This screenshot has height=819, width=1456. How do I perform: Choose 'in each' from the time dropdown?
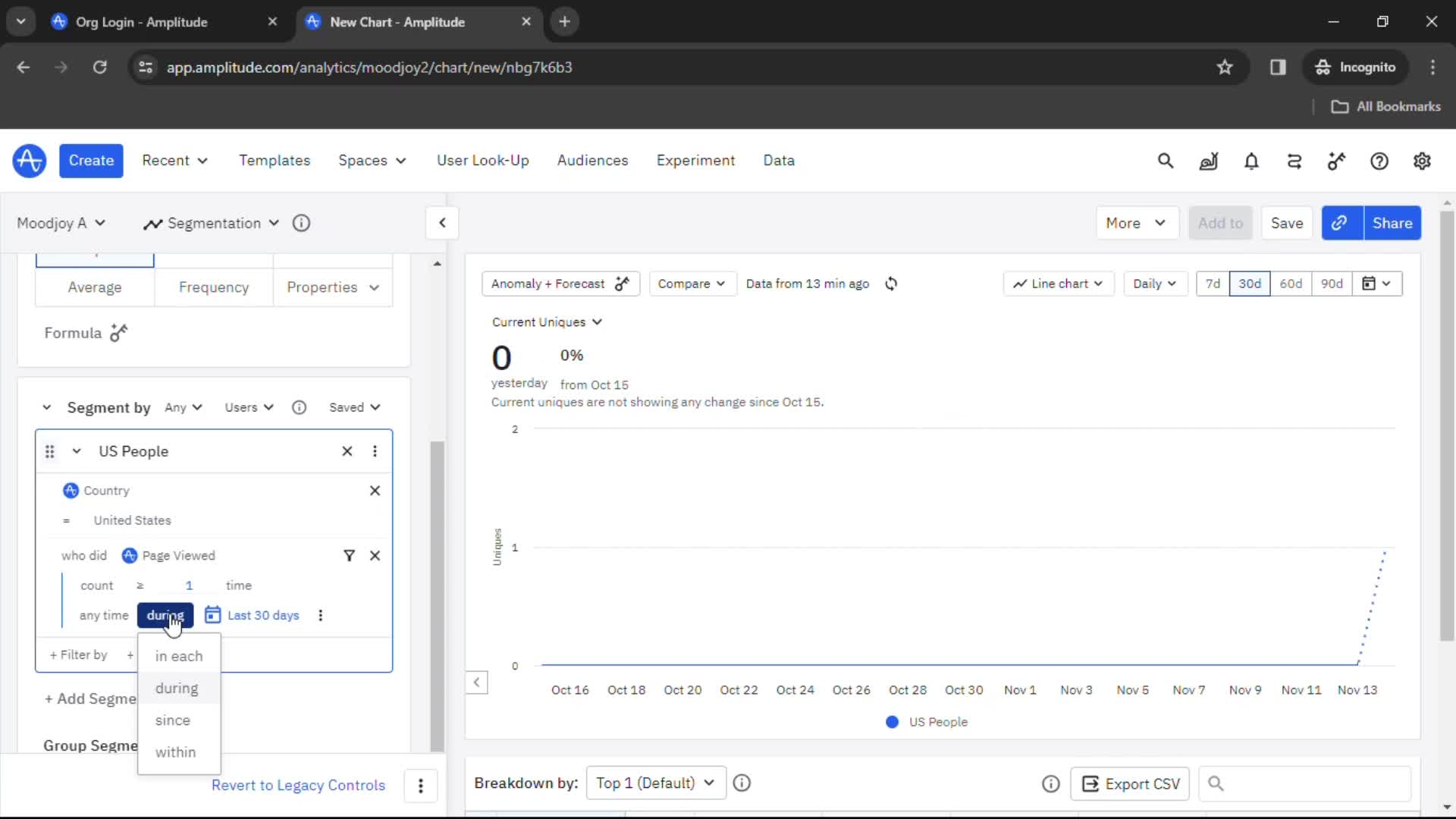[x=179, y=657]
